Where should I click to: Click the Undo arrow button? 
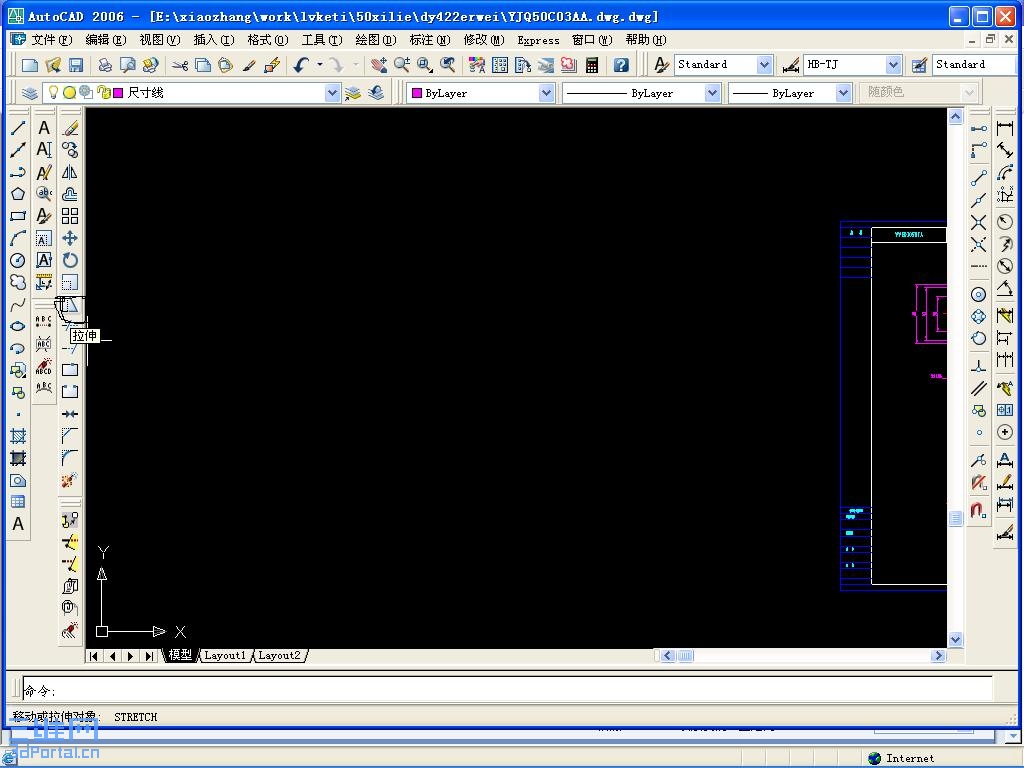point(301,65)
